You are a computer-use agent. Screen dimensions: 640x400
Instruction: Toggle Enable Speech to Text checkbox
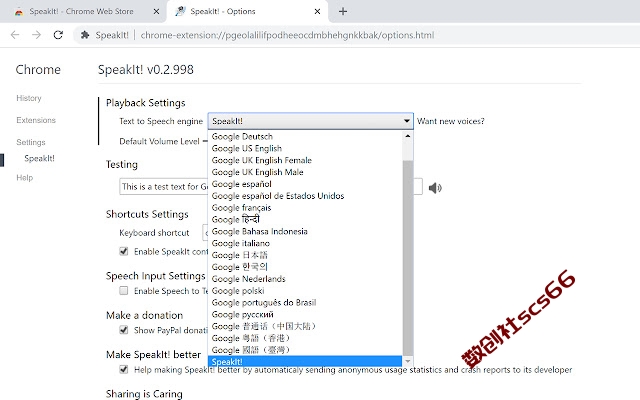click(124, 291)
